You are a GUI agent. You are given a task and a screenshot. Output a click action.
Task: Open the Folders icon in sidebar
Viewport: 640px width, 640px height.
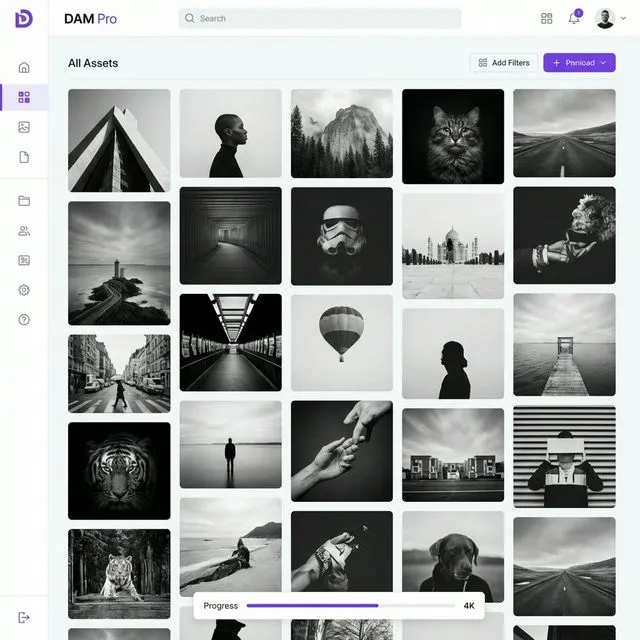point(24,201)
